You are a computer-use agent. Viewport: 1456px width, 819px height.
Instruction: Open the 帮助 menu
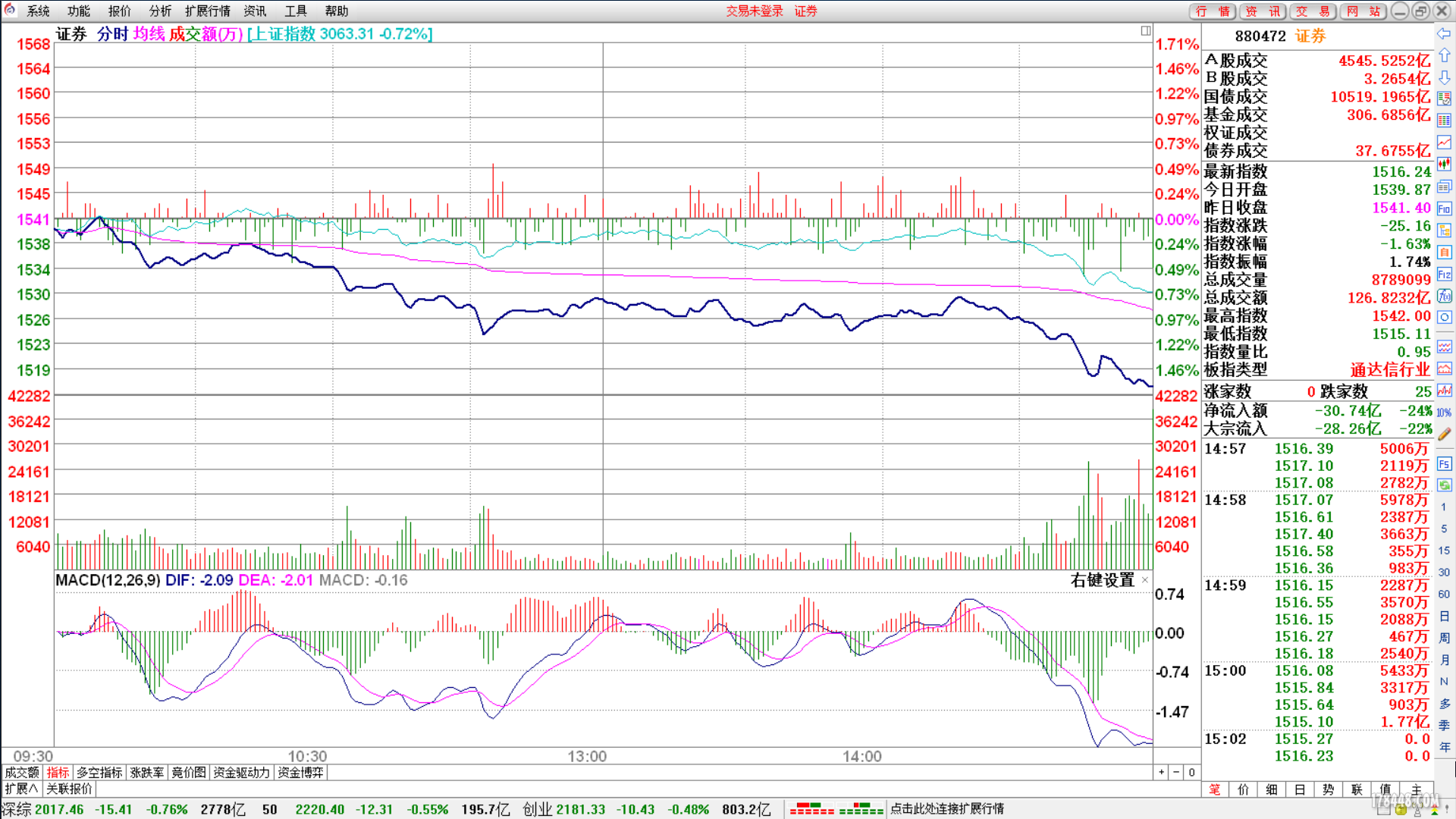[337, 11]
